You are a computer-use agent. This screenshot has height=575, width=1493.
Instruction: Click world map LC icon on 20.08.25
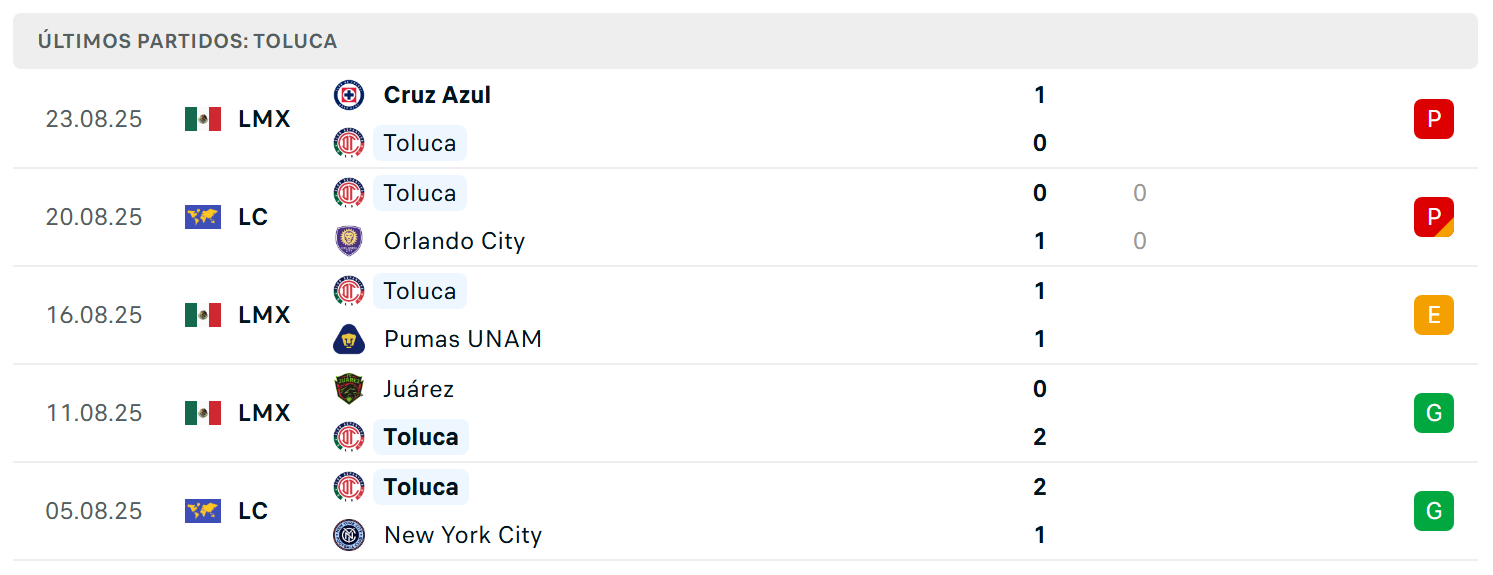pyautogui.click(x=203, y=217)
